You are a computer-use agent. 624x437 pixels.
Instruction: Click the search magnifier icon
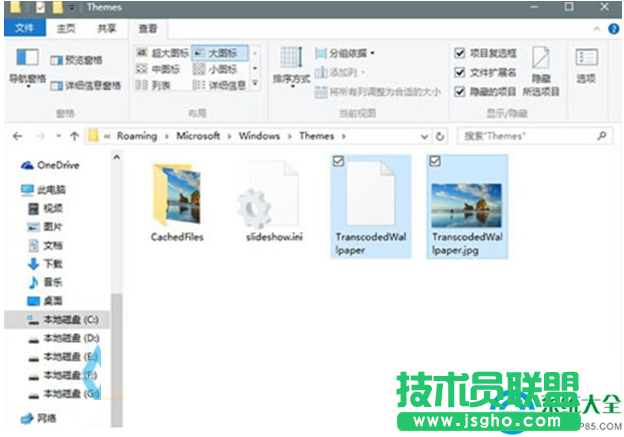pyautogui.click(x=602, y=136)
